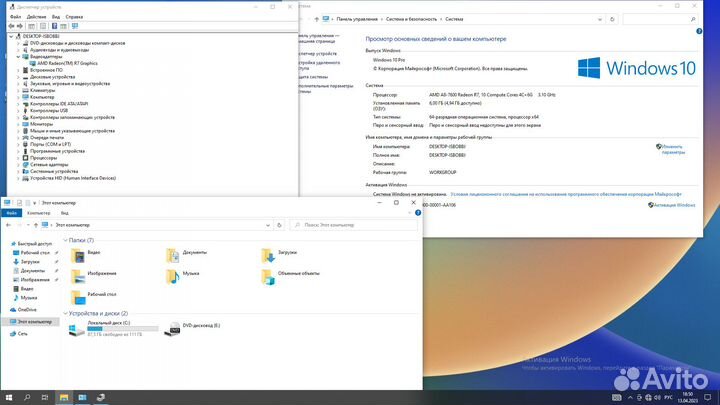The image size is (720, 405).
Task: Click Система и безопасность breadcrumb segment
Action: pos(411,19)
